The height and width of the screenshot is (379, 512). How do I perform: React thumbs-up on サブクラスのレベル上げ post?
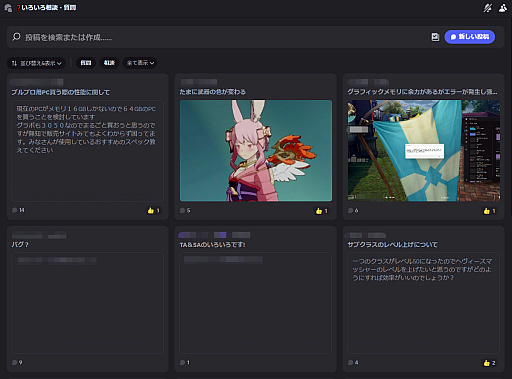pyautogui.click(x=489, y=363)
